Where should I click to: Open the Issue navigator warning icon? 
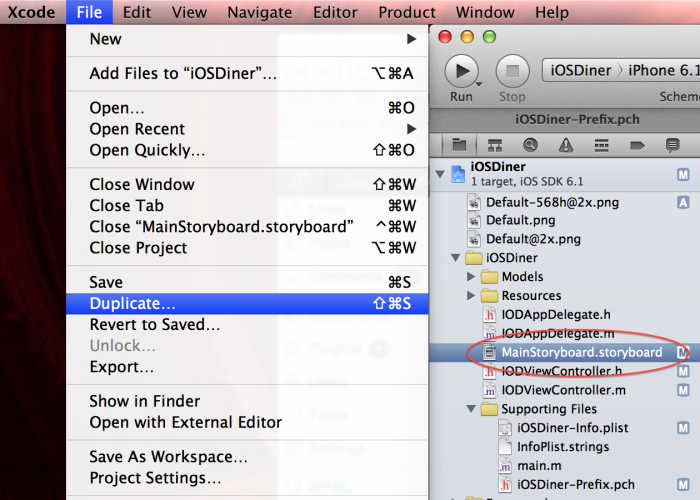pyautogui.click(x=566, y=145)
